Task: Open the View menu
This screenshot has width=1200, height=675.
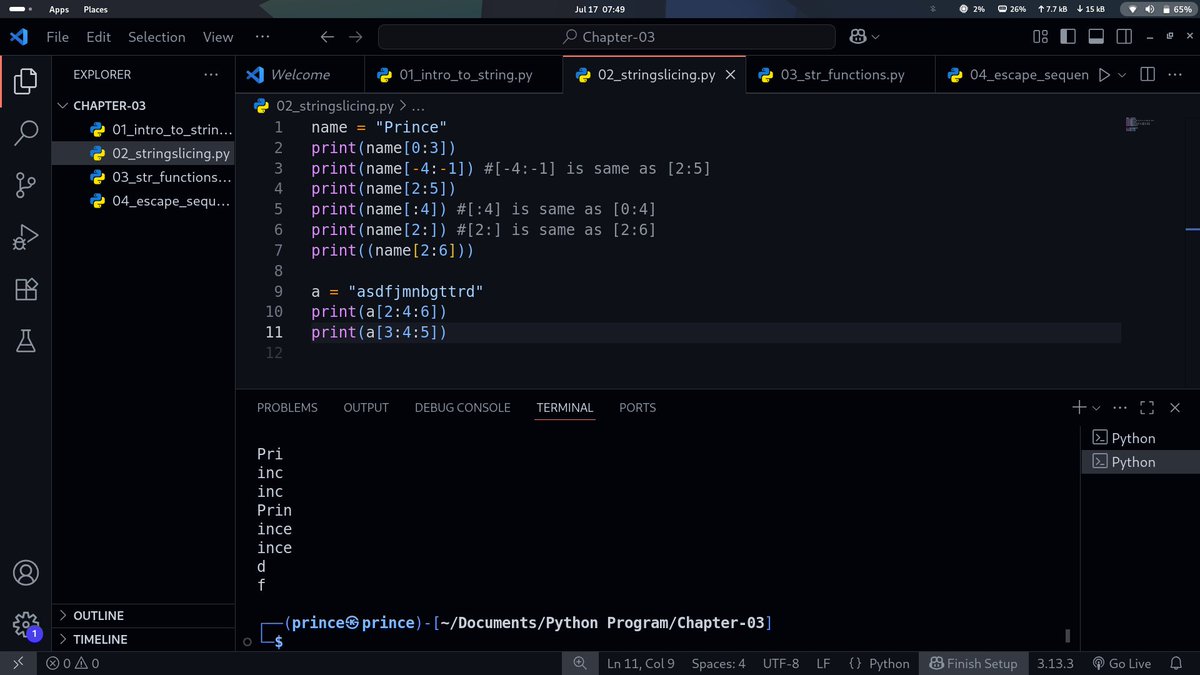Action: point(218,37)
